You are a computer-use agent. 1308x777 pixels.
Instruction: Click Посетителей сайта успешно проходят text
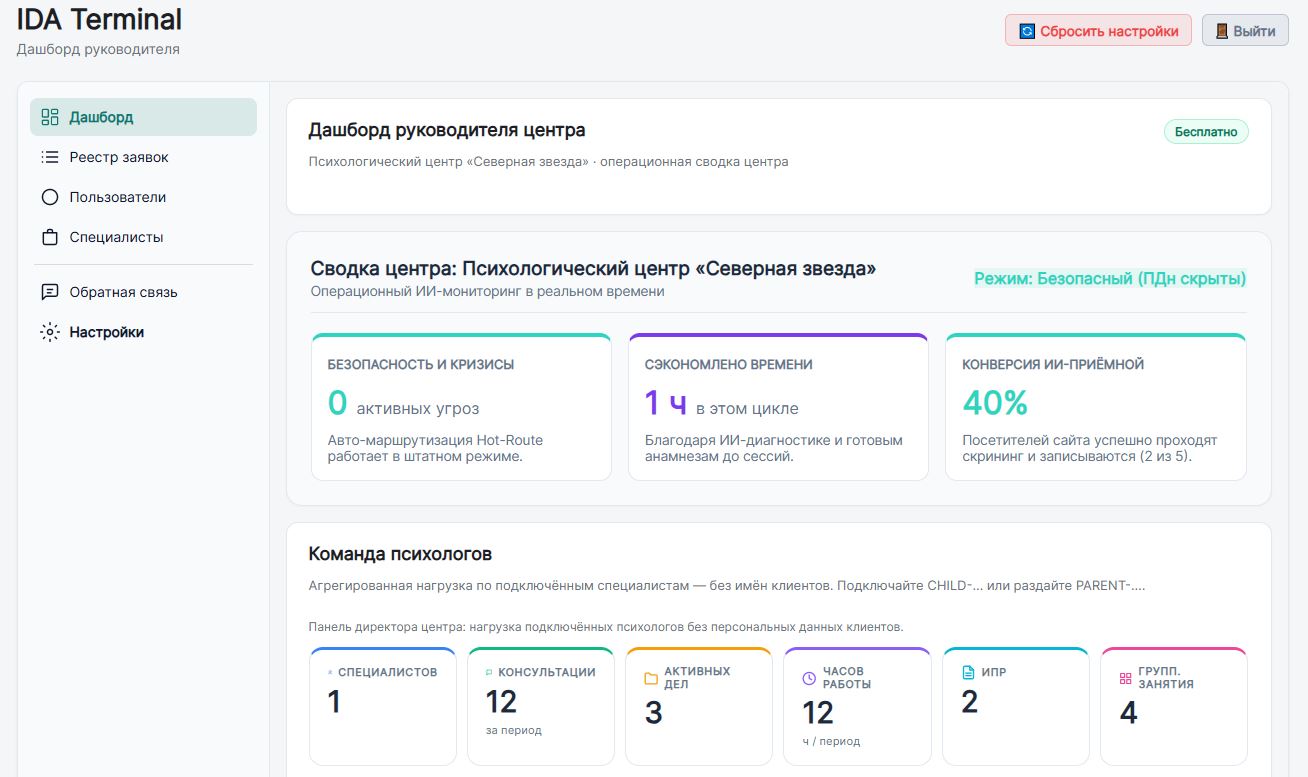(1090, 448)
